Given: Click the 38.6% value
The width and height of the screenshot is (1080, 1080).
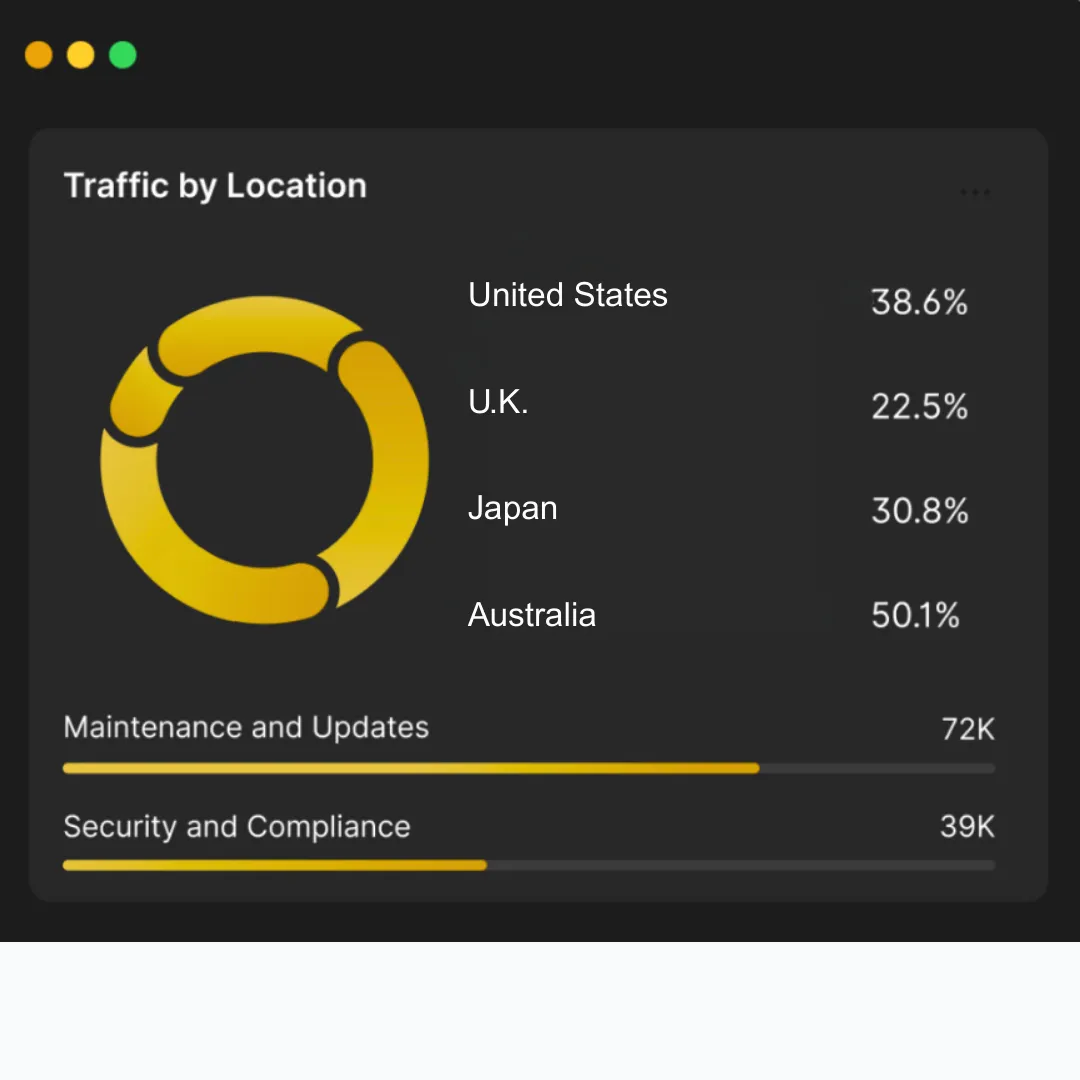Looking at the screenshot, I should pyautogui.click(x=920, y=302).
